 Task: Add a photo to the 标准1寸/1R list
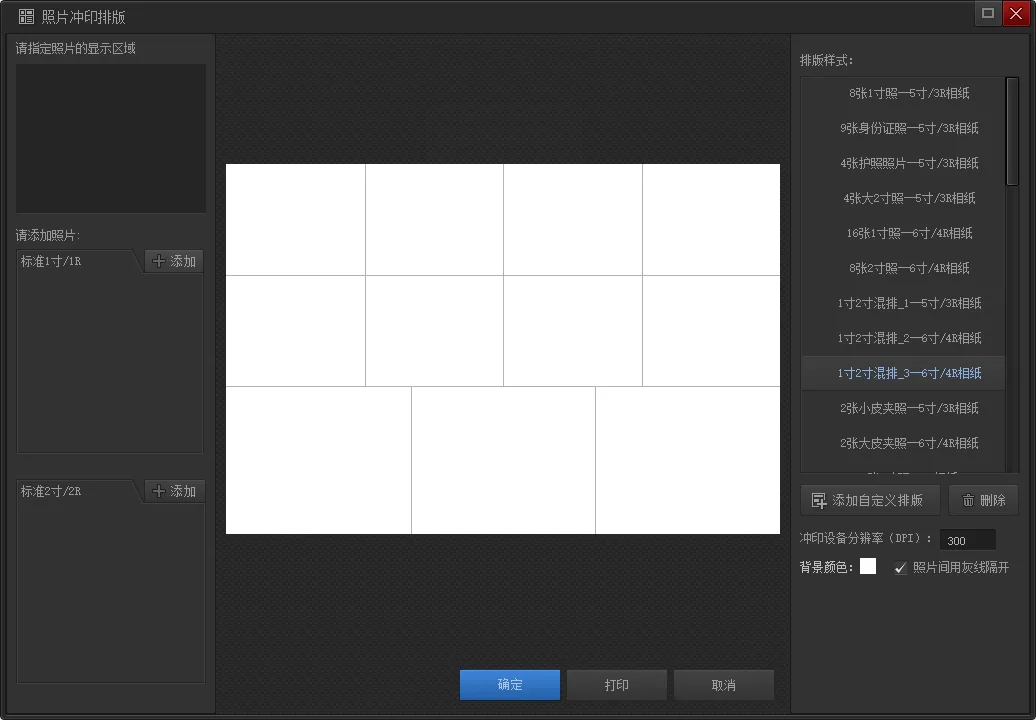174,261
